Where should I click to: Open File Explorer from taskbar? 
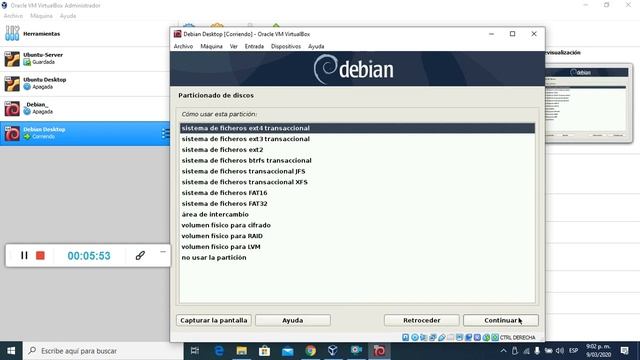pos(242,351)
